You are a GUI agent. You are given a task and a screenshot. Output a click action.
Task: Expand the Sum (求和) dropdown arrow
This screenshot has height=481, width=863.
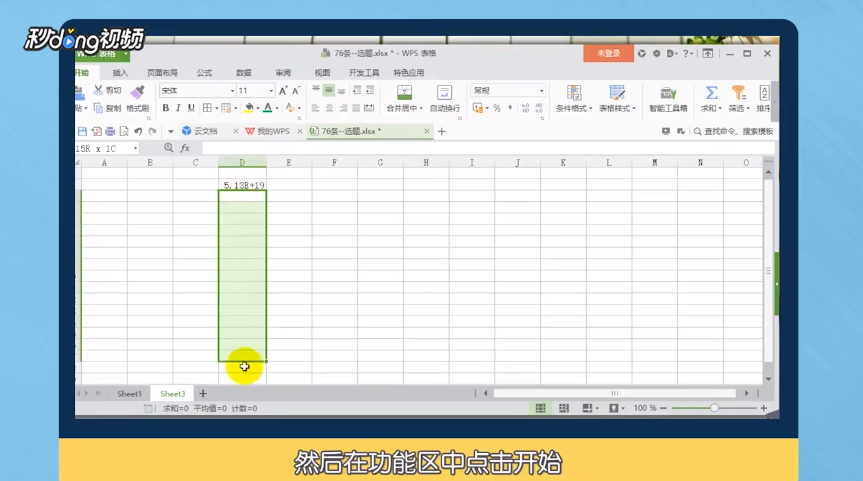coord(720,108)
